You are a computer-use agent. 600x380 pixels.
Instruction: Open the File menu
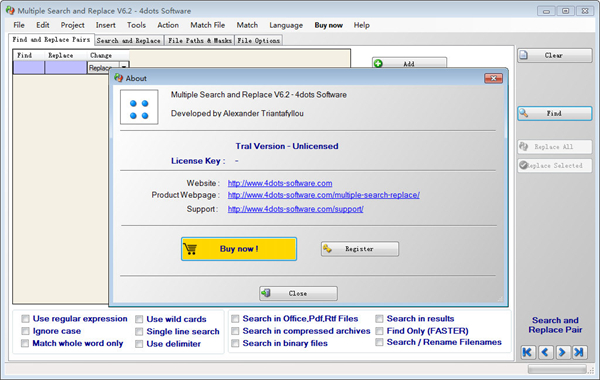[x=19, y=25]
